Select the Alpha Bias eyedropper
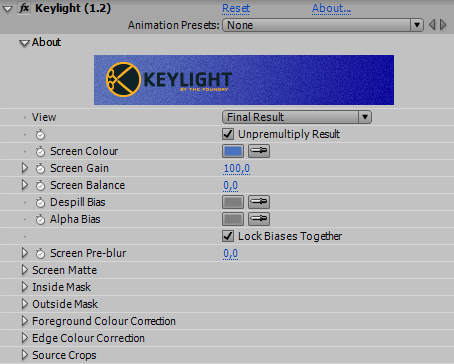The image size is (454, 364). [x=259, y=219]
